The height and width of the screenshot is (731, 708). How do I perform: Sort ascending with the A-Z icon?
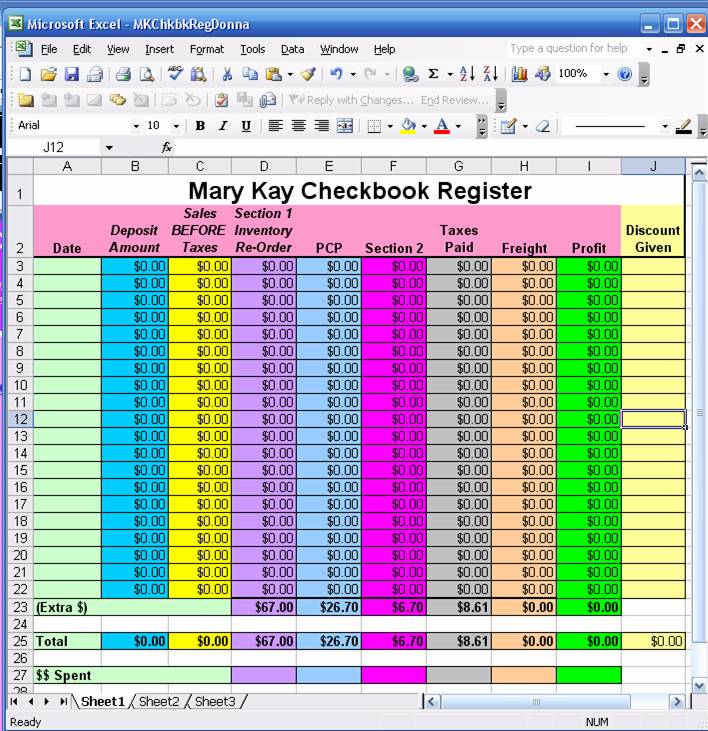pos(467,74)
